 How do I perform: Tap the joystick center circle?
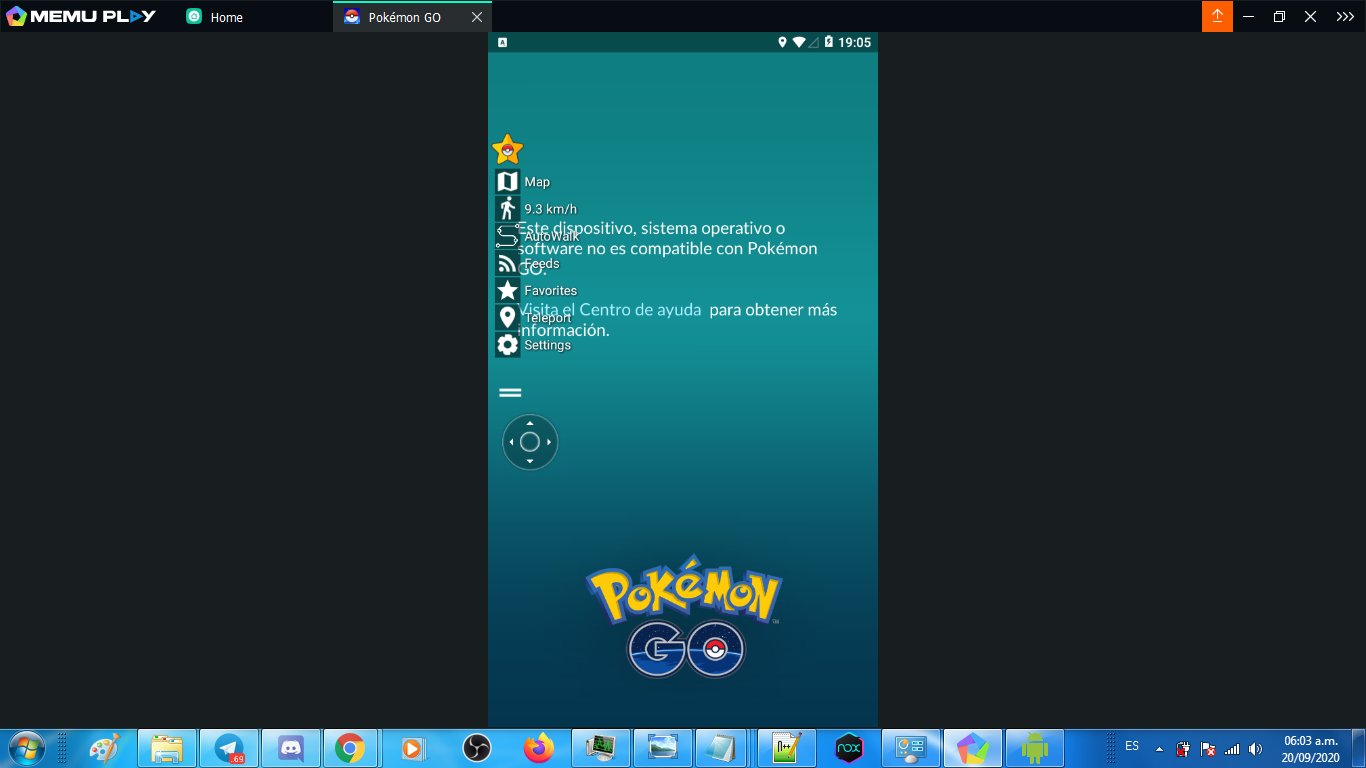(x=530, y=442)
